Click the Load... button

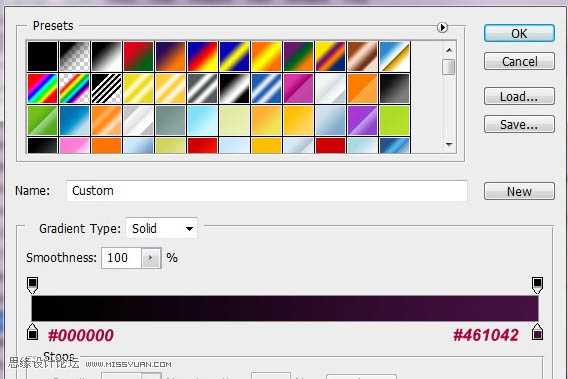coord(519,96)
